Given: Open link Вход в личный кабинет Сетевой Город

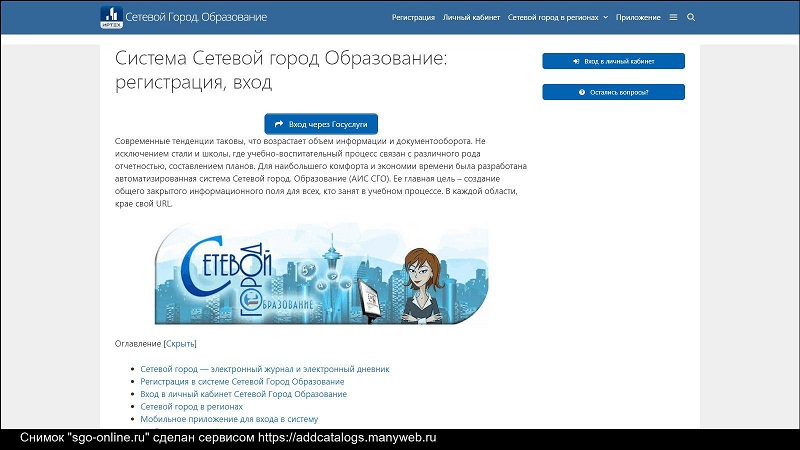Looking at the screenshot, I should click(243, 394).
